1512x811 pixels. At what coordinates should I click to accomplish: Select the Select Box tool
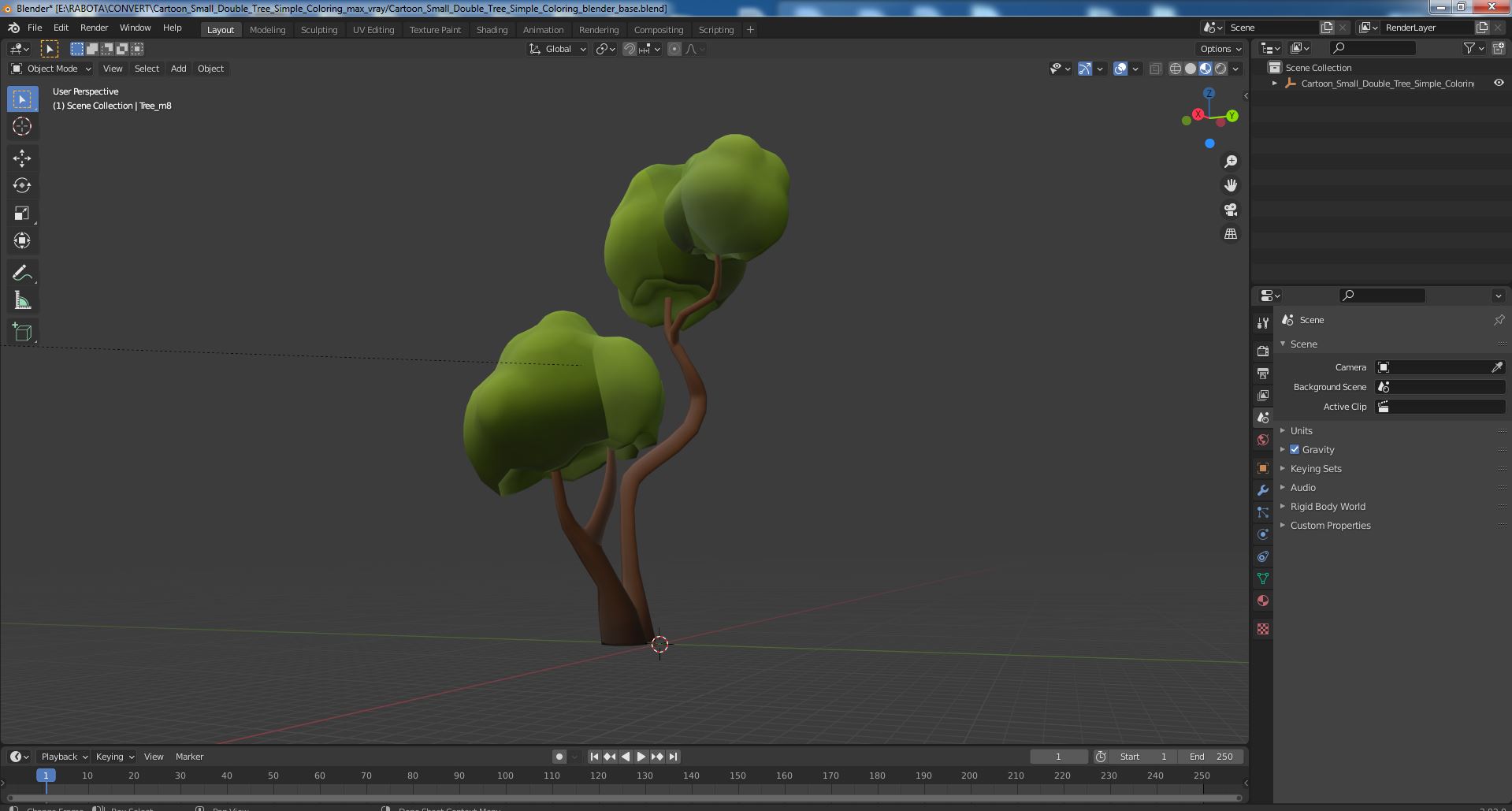(x=22, y=99)
